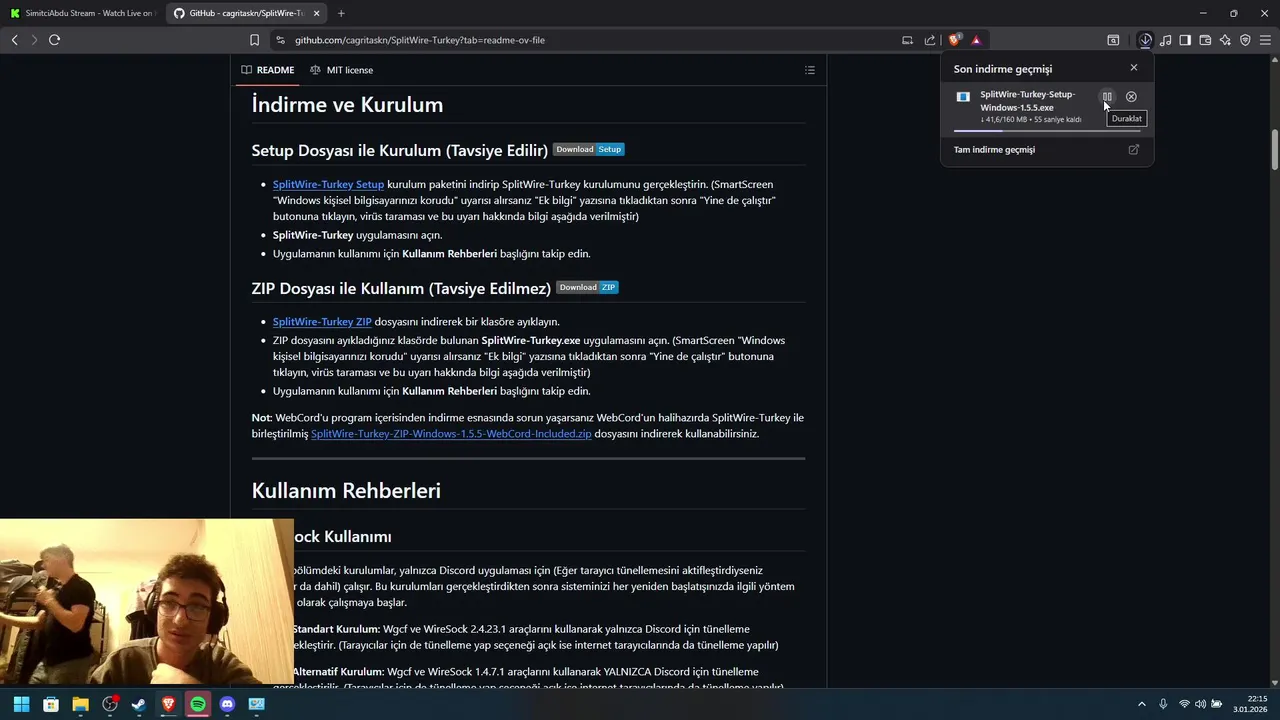This screenshot has height=720, width=1280.
Task: Open Leo AI sparkle icon
Action: coord(1225,40)
